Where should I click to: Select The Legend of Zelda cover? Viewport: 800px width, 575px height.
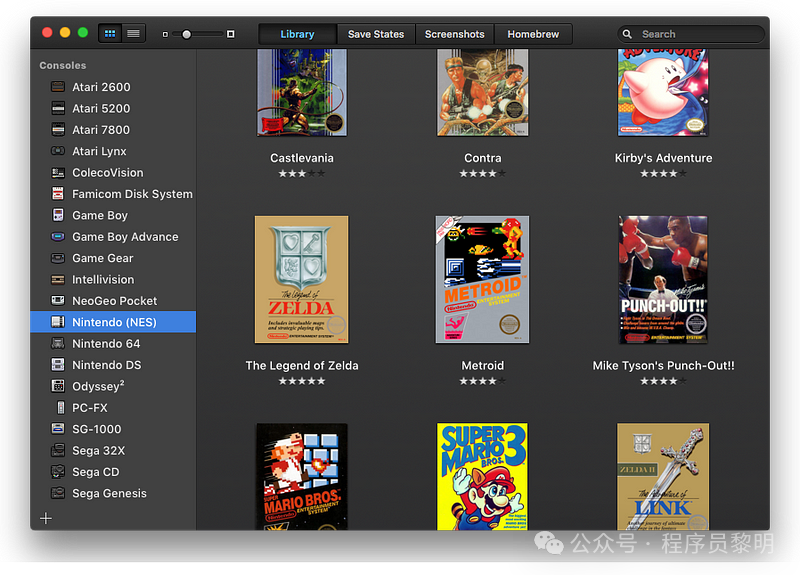tap(302, 280)
